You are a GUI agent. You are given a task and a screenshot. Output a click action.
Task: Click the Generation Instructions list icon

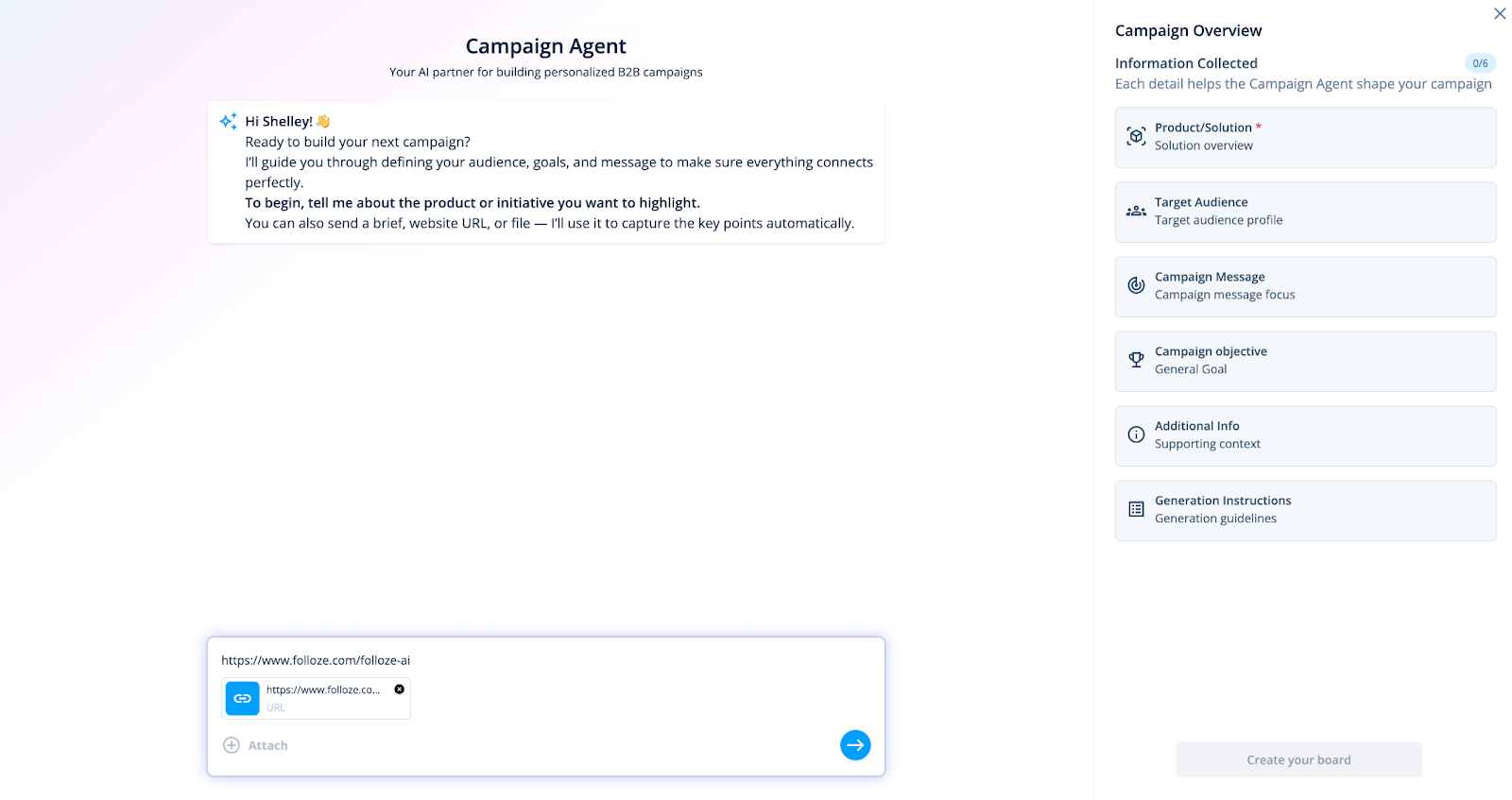click(x=1136, y=509)
